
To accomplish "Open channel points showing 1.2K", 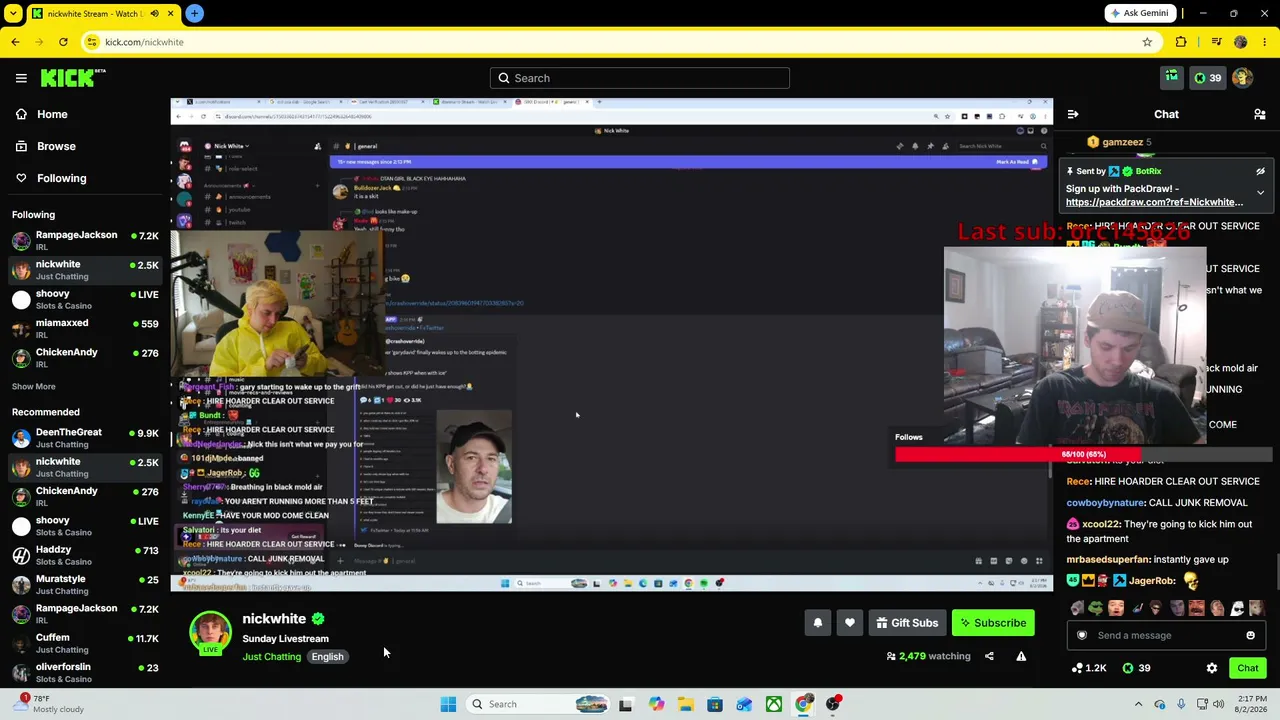I will click(x=1088, y=668).
